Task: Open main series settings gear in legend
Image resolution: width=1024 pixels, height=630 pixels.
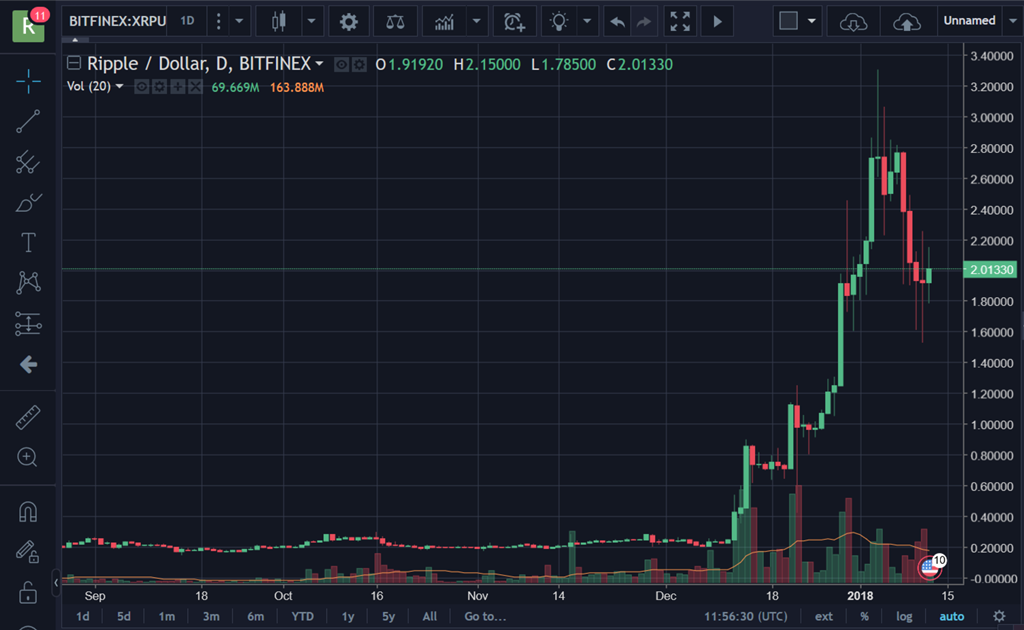Action: pos(359,65)
